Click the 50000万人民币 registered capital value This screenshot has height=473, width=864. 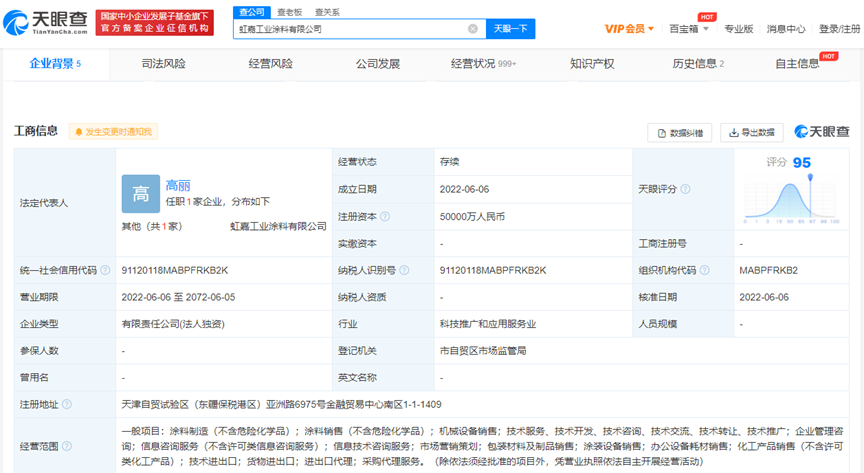pyautogui.click(x=472, y=217)
